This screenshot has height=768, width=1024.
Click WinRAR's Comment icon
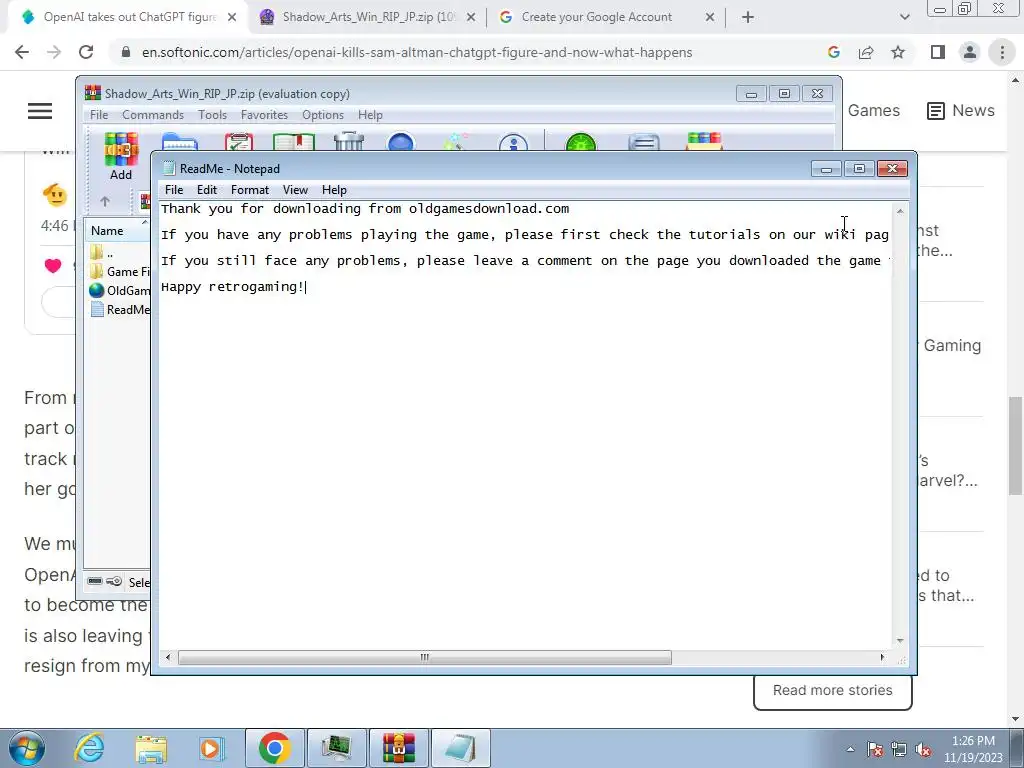pos(644,141)
